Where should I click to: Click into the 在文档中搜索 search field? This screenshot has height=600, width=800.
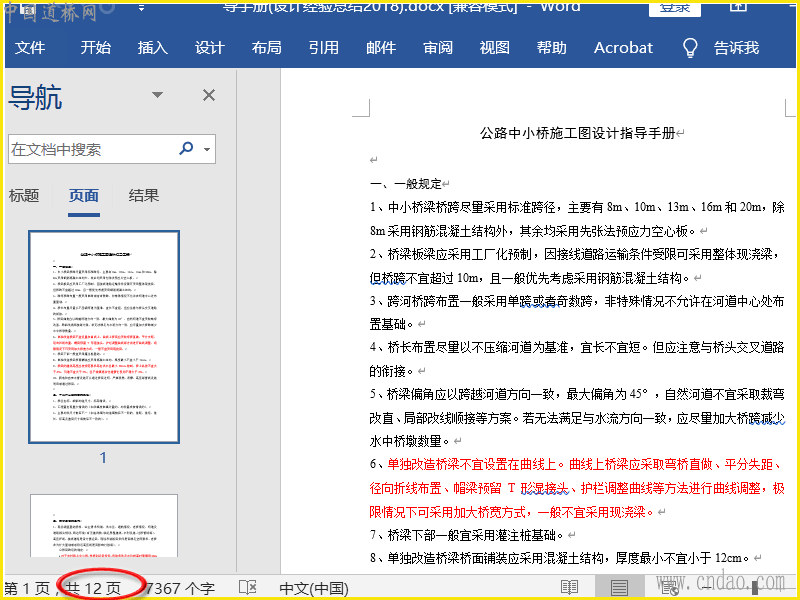[92, 149]
